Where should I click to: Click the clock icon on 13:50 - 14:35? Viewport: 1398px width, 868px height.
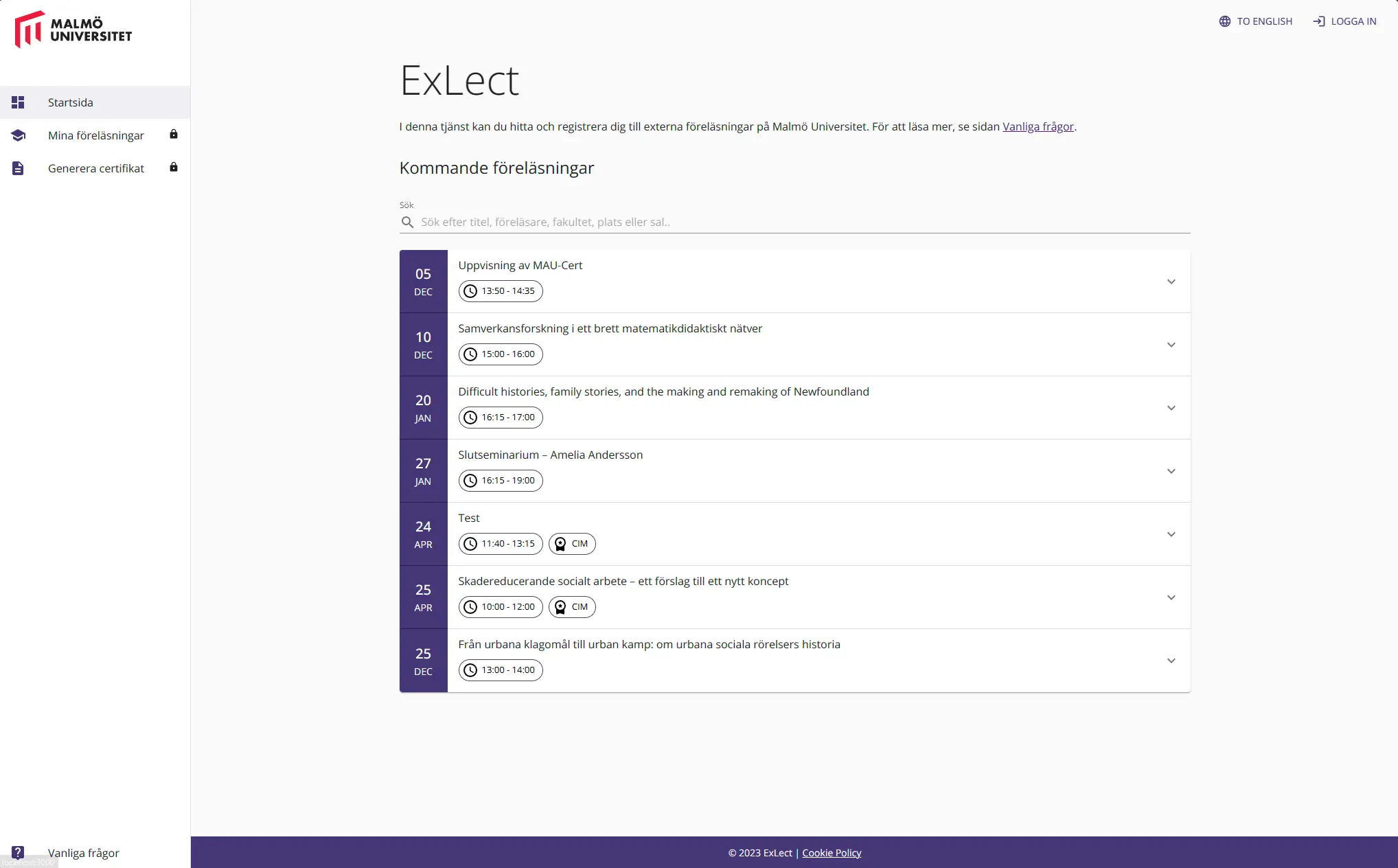(470, 291)
